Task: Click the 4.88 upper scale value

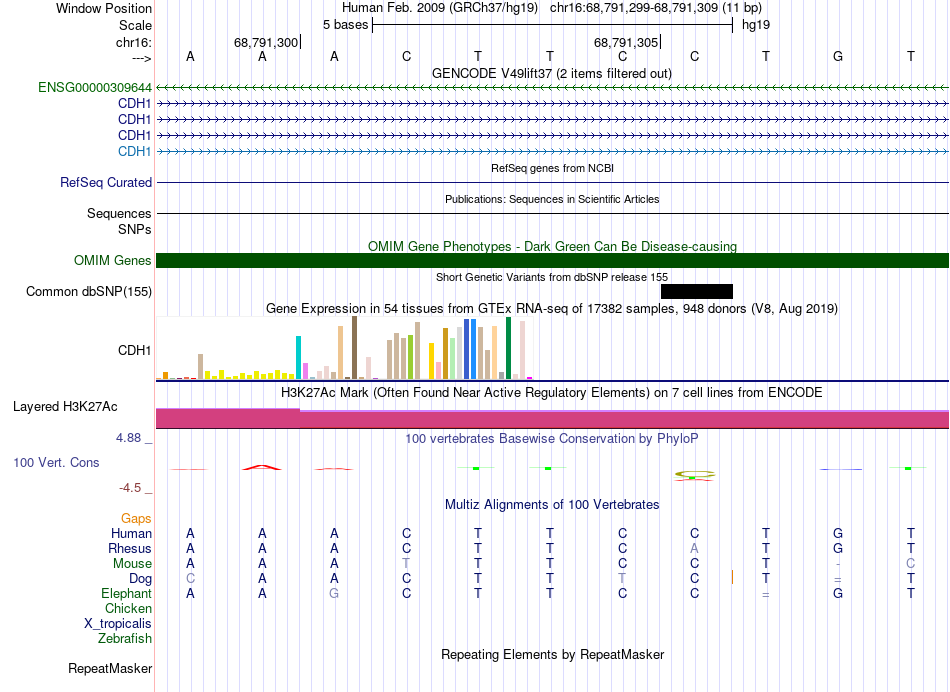Action: 128,437
